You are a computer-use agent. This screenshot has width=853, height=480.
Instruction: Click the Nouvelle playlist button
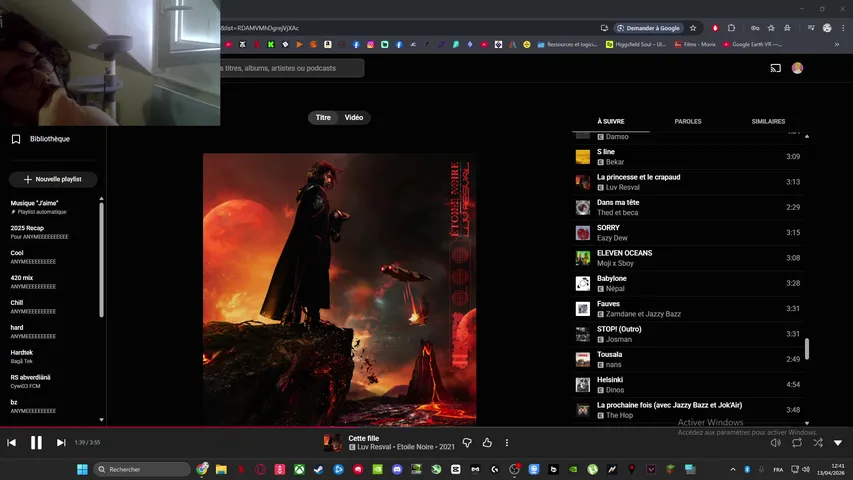(53, 179)
